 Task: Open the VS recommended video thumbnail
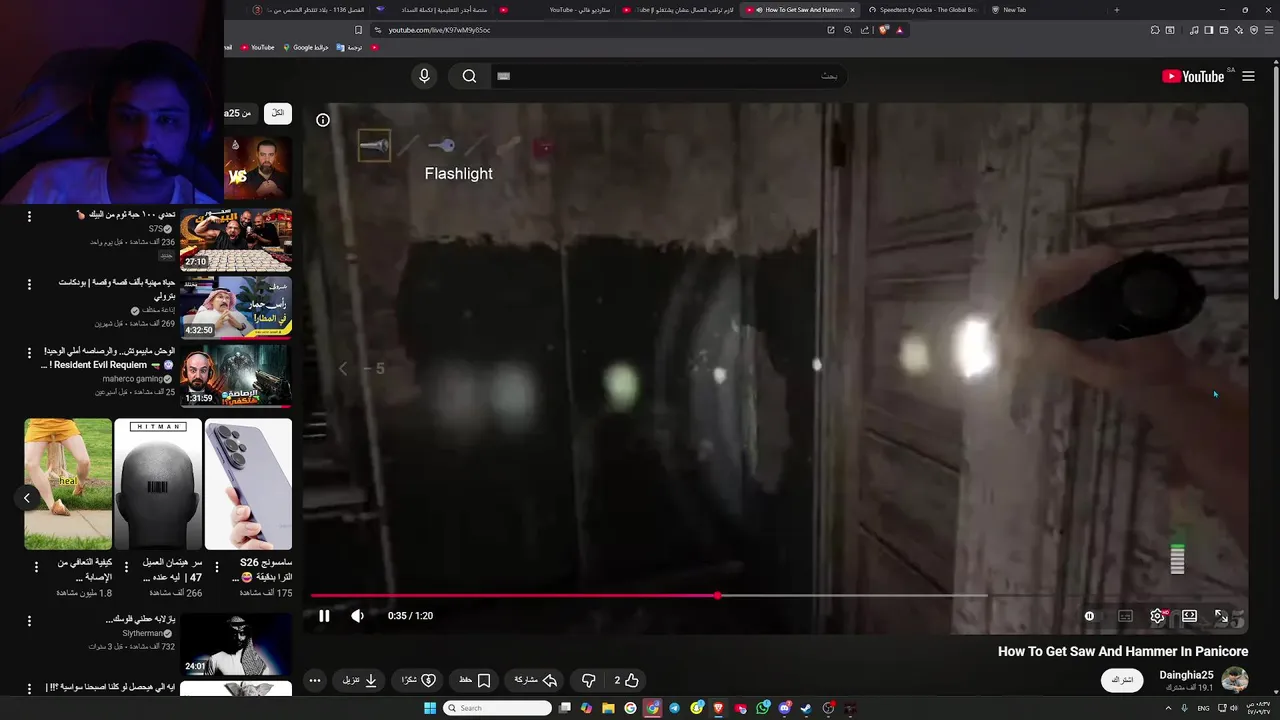258,168
